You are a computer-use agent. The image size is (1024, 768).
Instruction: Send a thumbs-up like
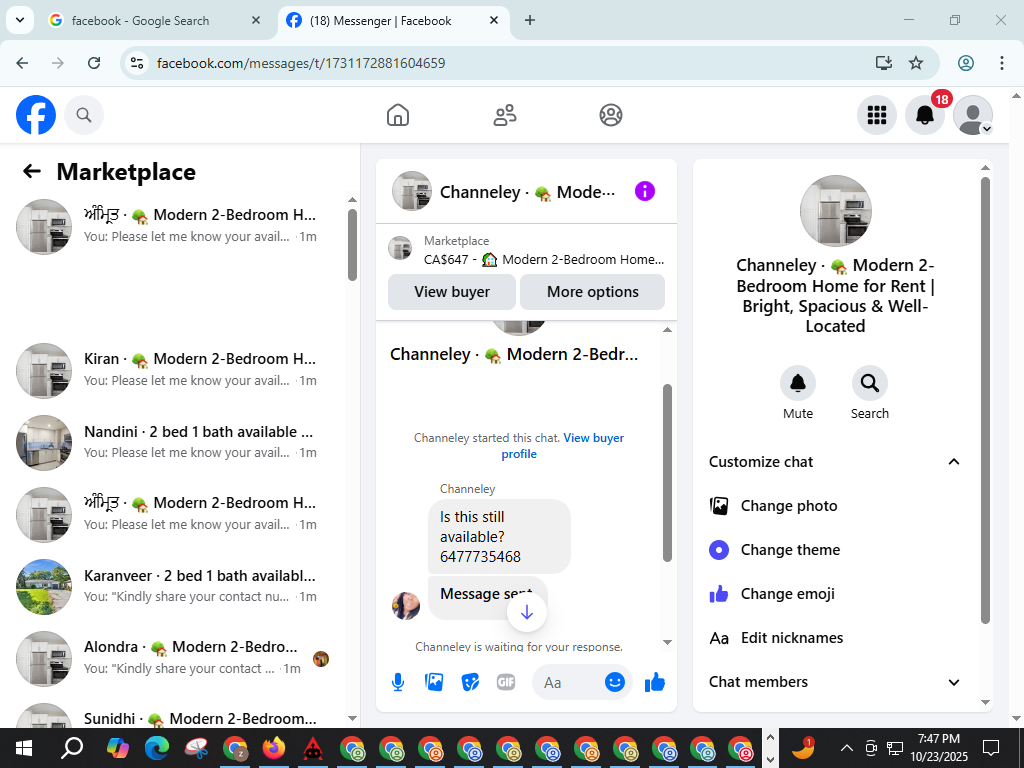(x=654, y=682)
